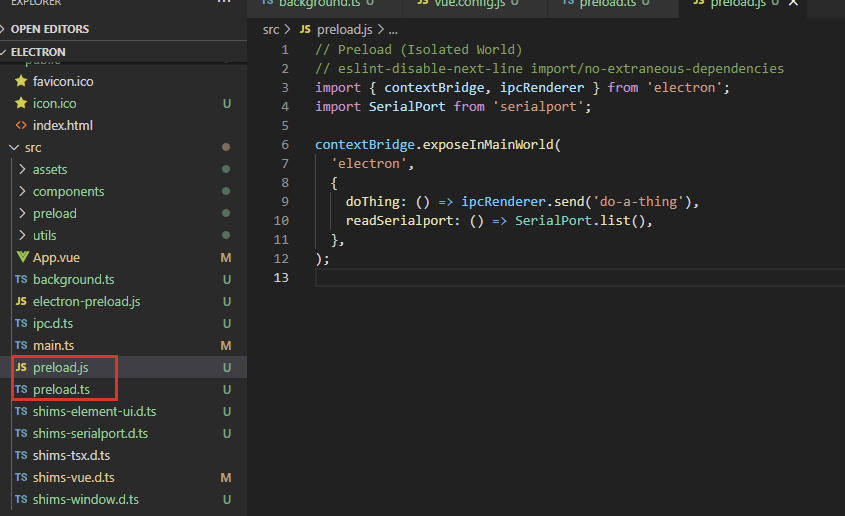Click 'ipcRenderer' on import line 3

pyautogui.click(x=542, y=88)
